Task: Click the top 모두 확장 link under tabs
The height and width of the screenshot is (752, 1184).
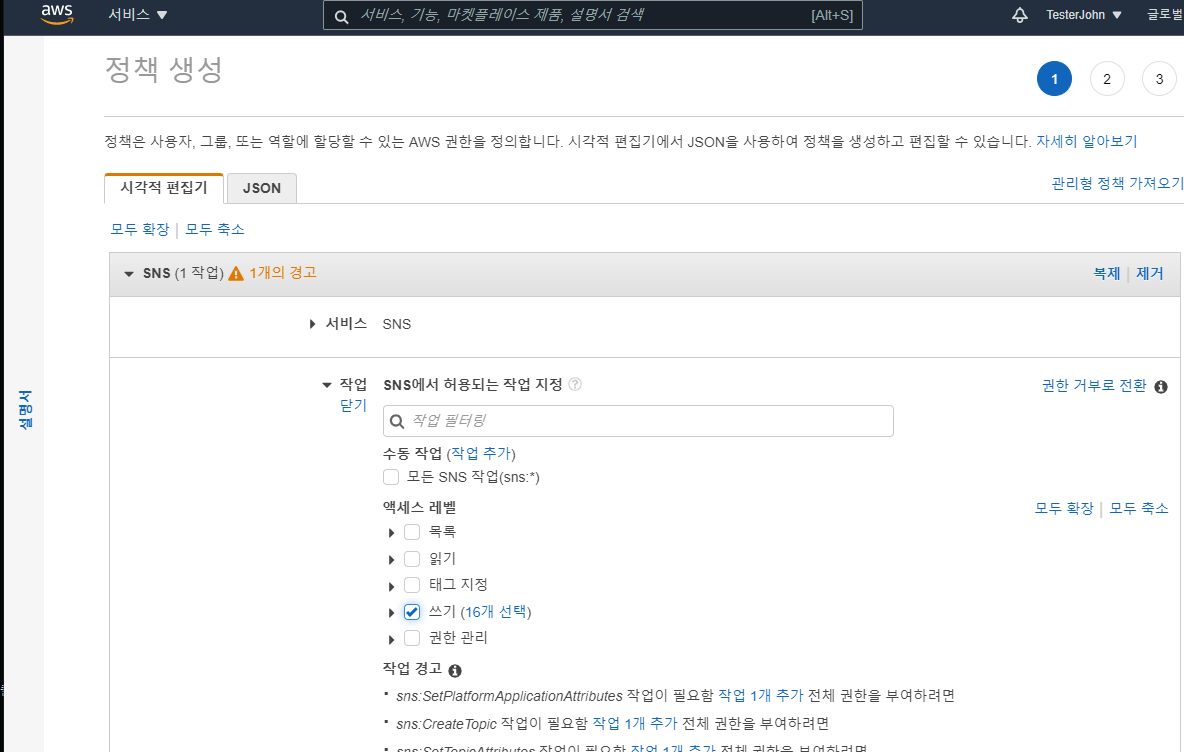Action: tap(140, 229)
